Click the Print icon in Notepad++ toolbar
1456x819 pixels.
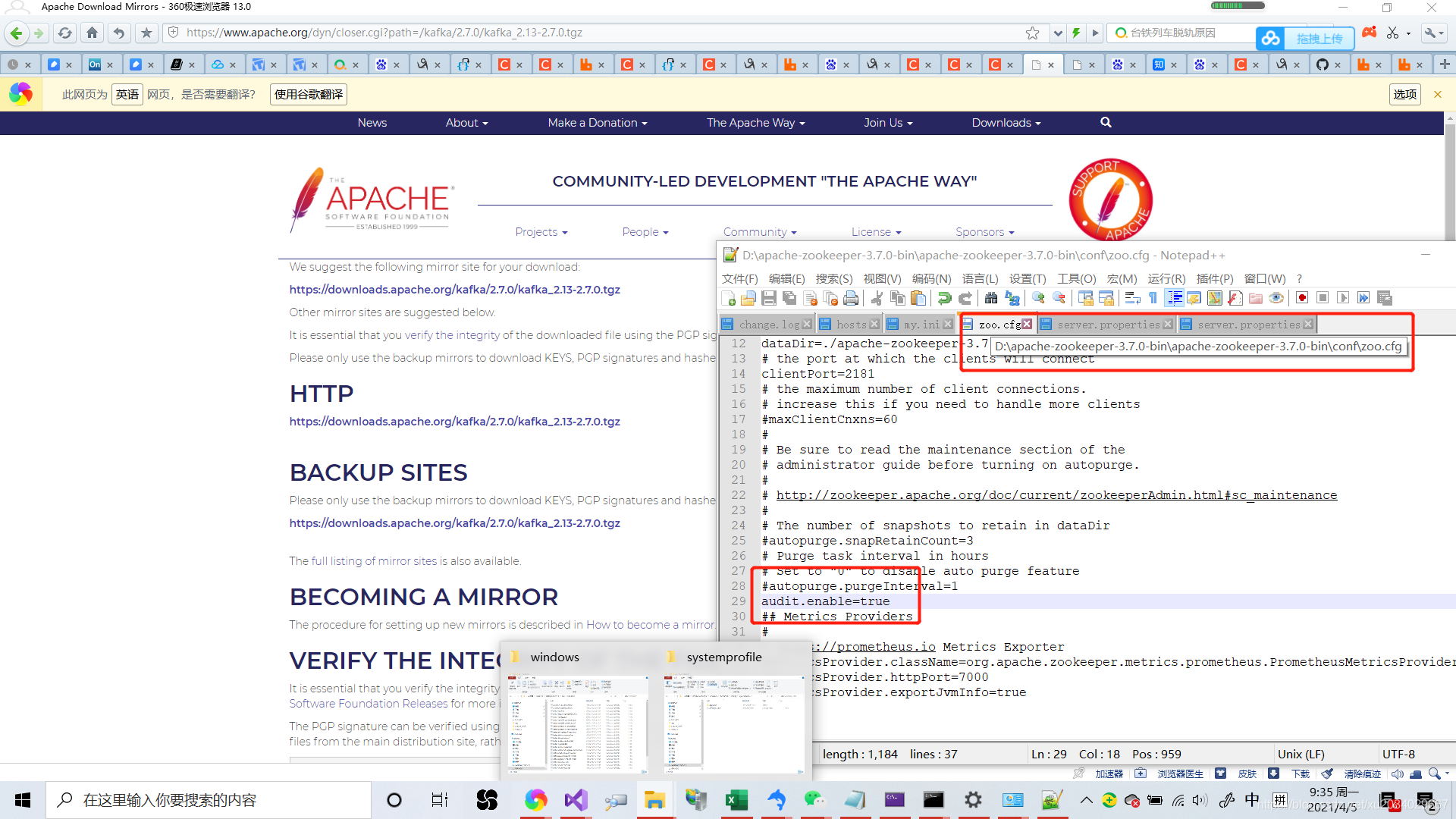(x=851, y=298)
